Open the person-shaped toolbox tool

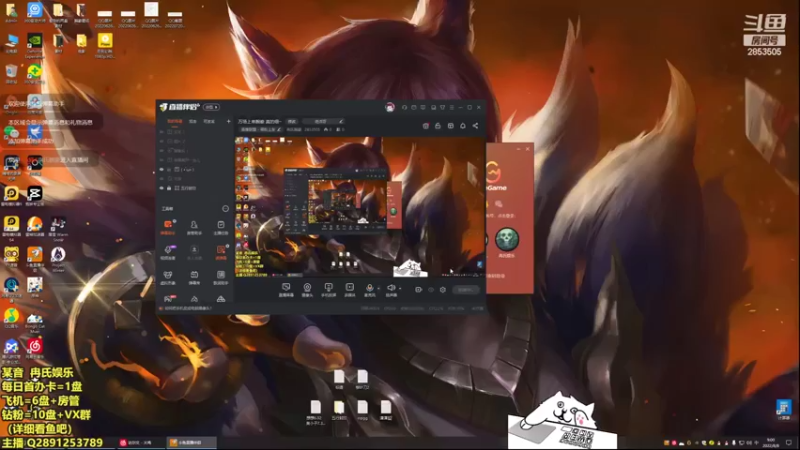tap(194, 227)
